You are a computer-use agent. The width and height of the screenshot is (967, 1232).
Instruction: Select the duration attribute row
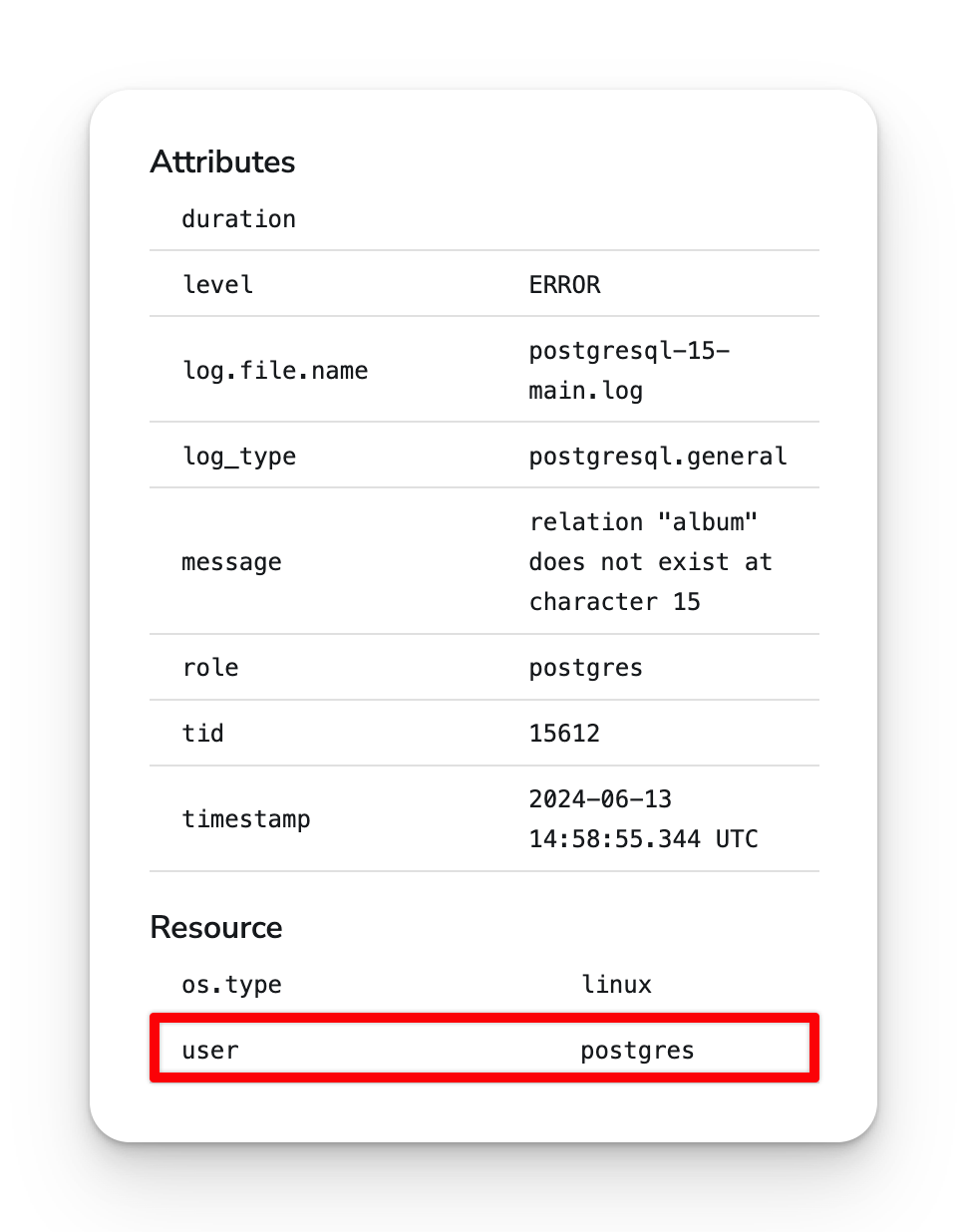(238, 218)
